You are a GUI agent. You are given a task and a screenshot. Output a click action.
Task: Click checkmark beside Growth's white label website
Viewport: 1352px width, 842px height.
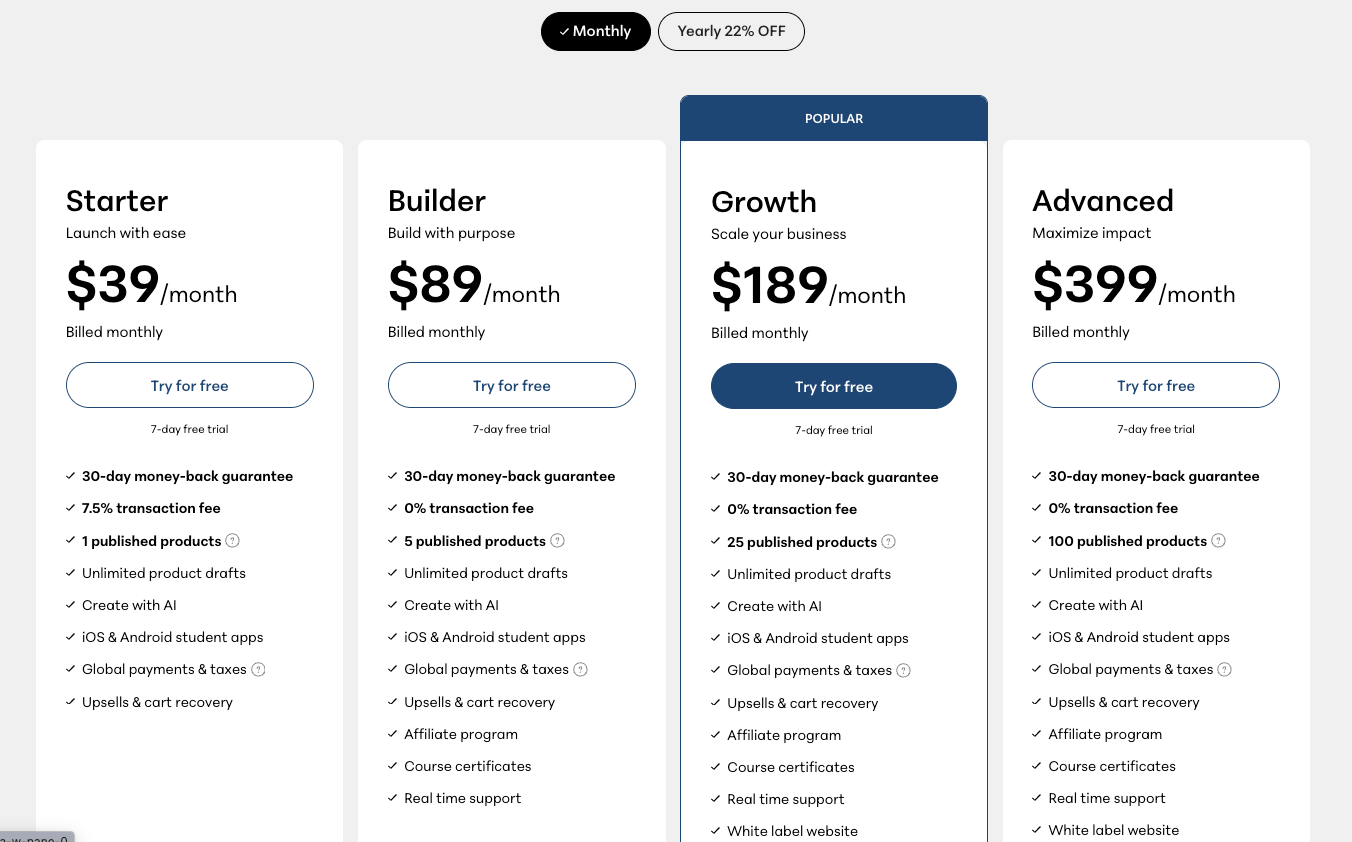[x=715, y=831]
